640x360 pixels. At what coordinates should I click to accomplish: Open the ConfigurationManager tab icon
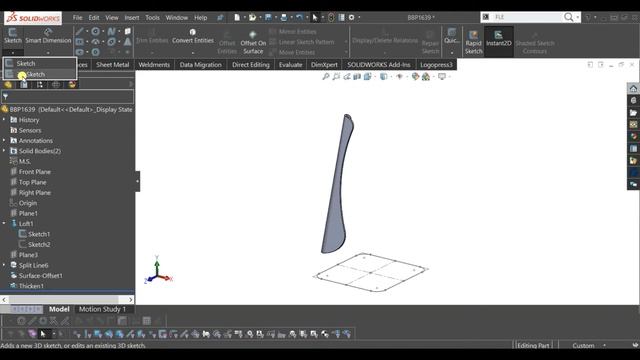(x=40, y=84)
